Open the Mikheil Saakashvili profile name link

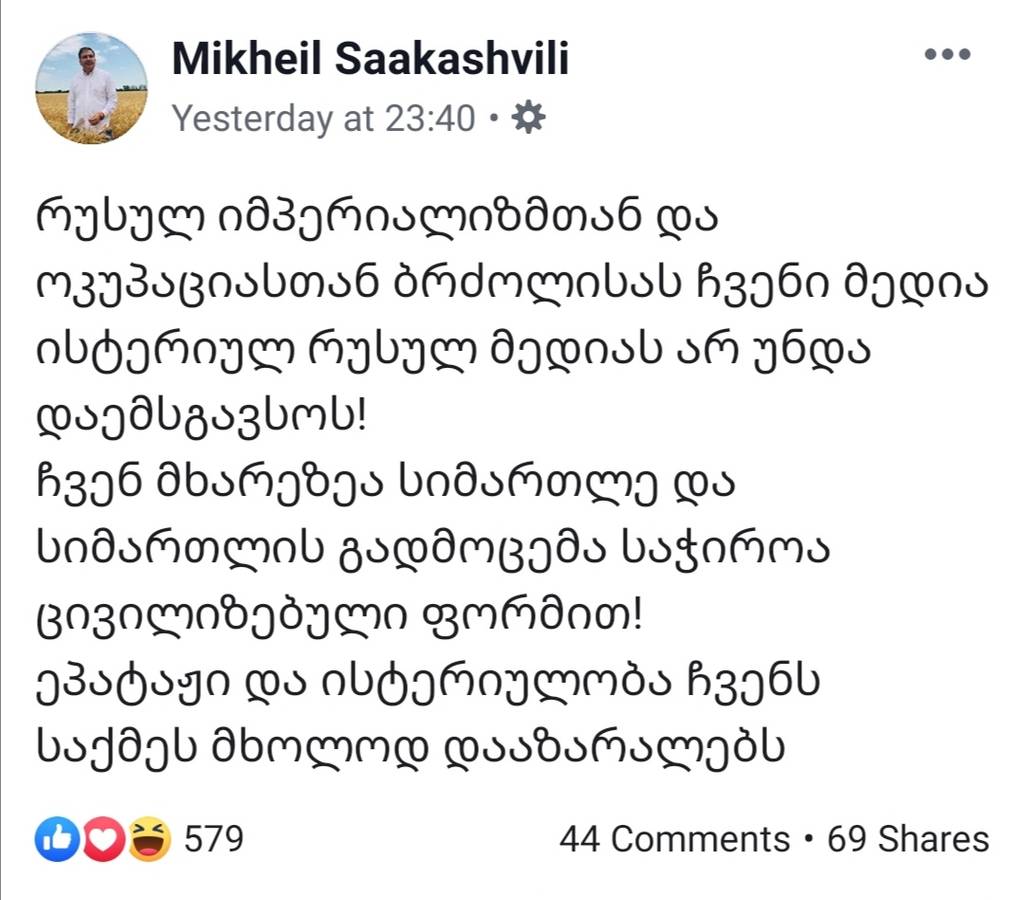click(370, 60)
